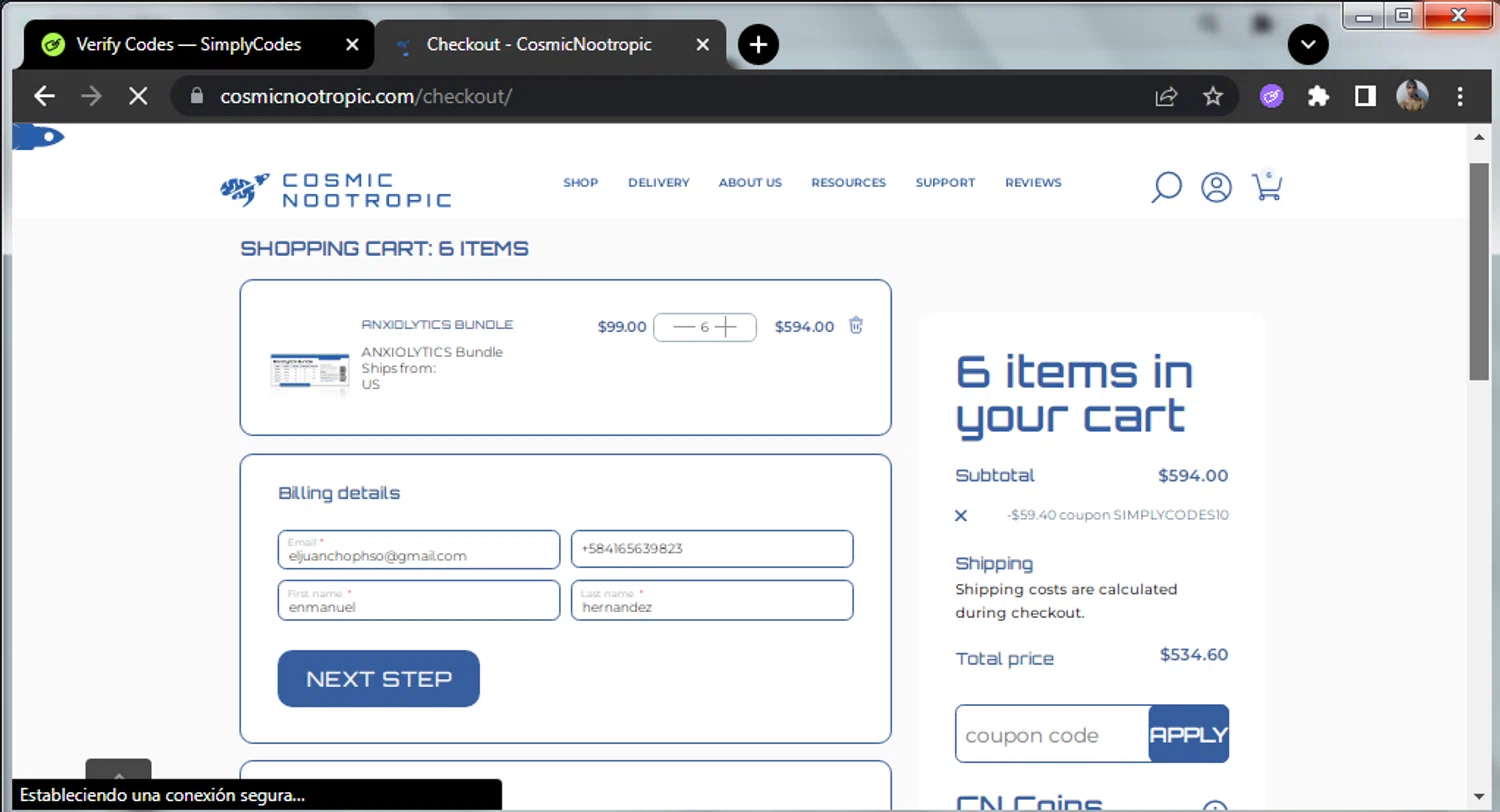Bookmark this page with the star icon

click(x=1213, y=96)
